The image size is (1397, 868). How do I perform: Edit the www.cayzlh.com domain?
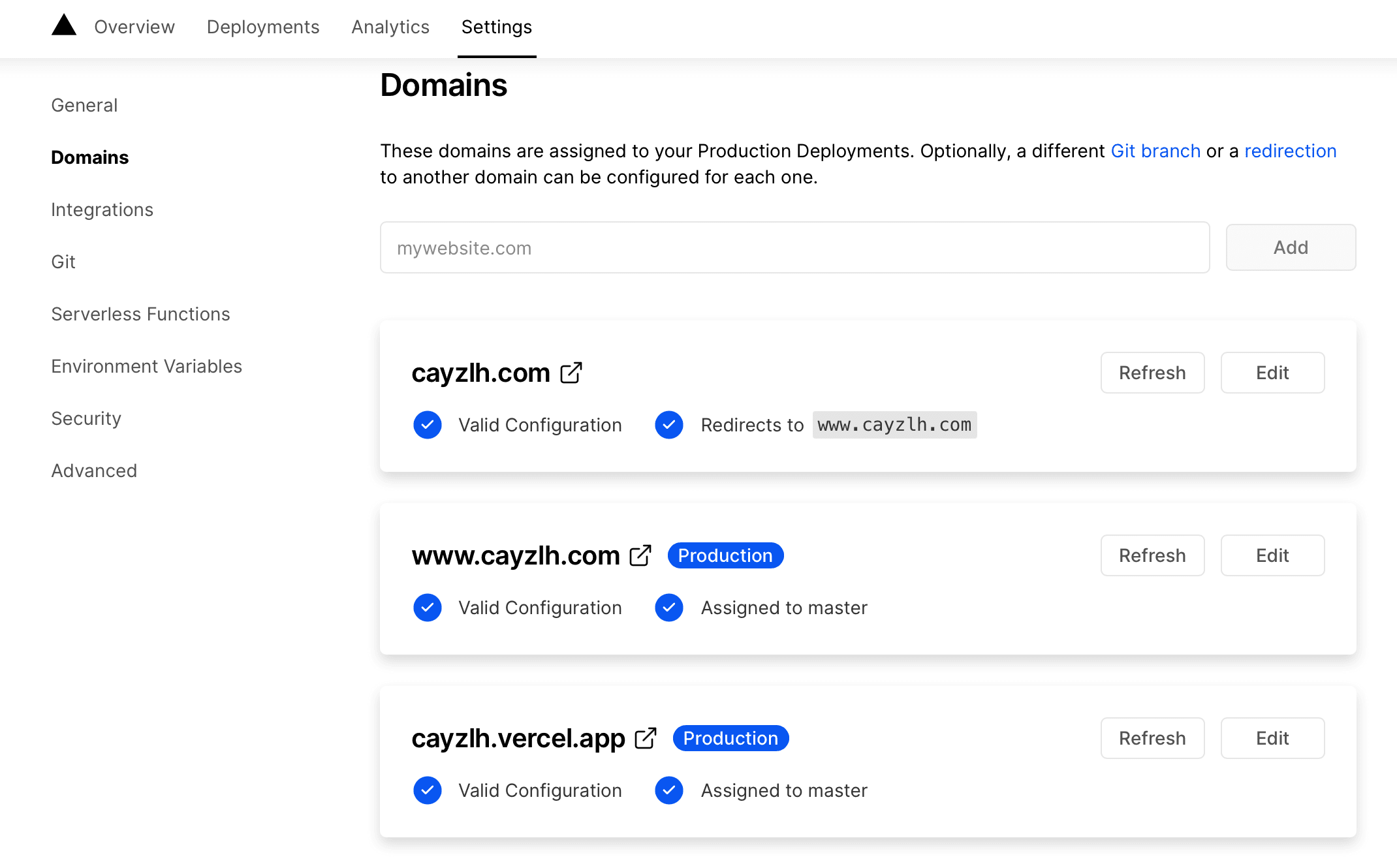pos(1272,555)
